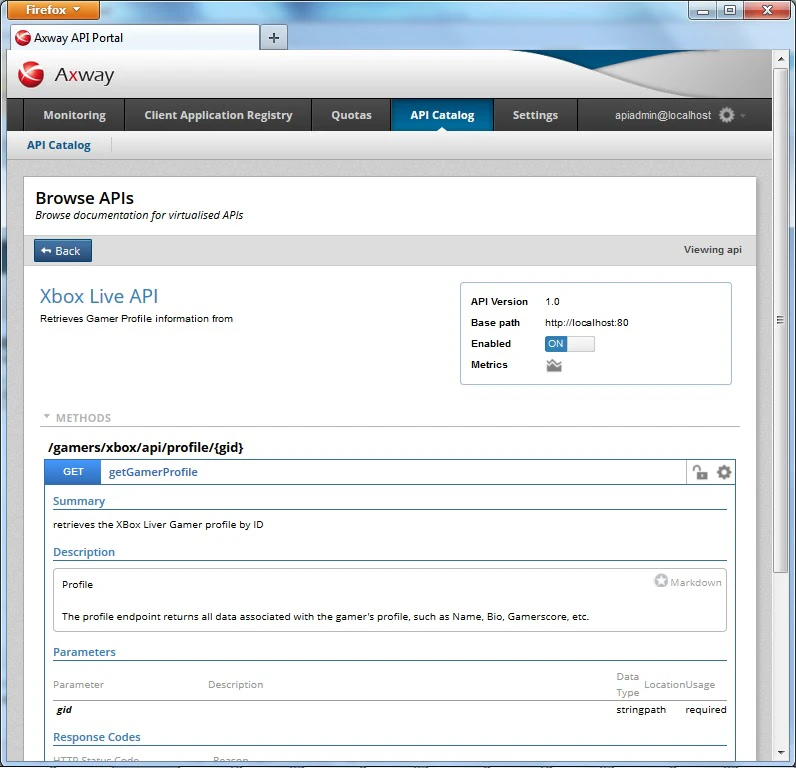Viewport: 796px width, 768px height.
Task: Open apiadmin@localhost account dropdown arrow
Action: 743,116
